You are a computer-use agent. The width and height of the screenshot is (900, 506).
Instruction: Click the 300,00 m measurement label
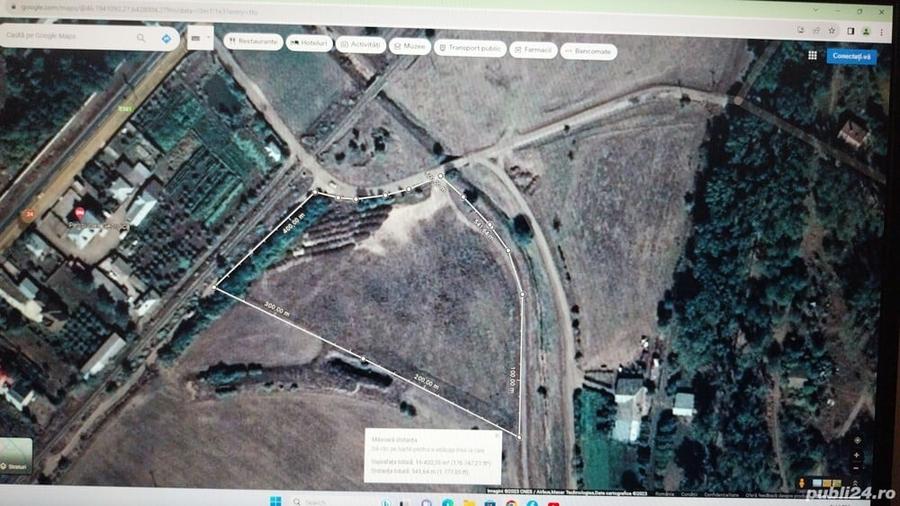pos(277,309)
